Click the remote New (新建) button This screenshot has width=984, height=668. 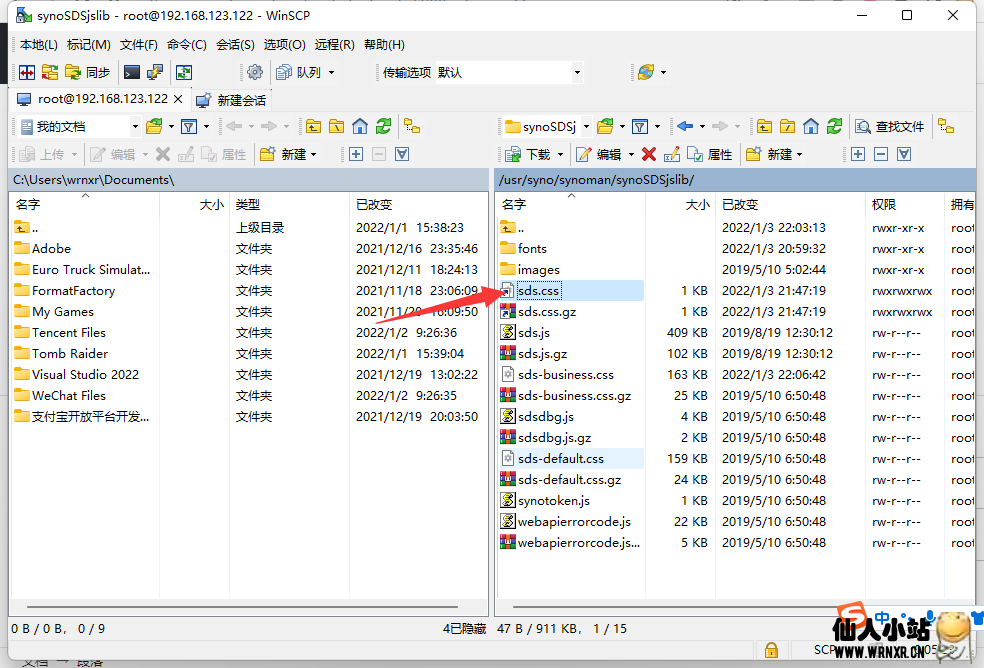pyautogui.click(x=769, y=154)
